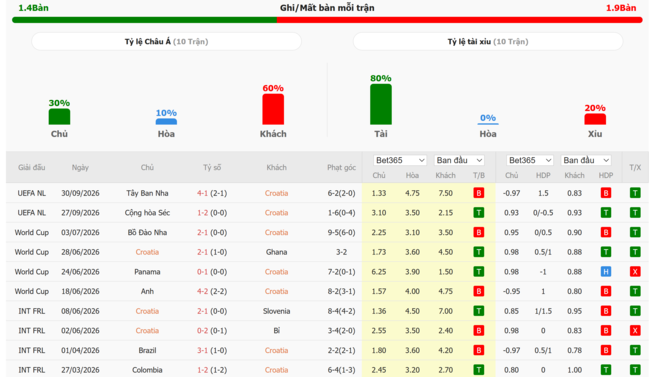Click the red 20% Xỉu bar
Viewport: 650px width, 377px height.
(x=595, y=119)
